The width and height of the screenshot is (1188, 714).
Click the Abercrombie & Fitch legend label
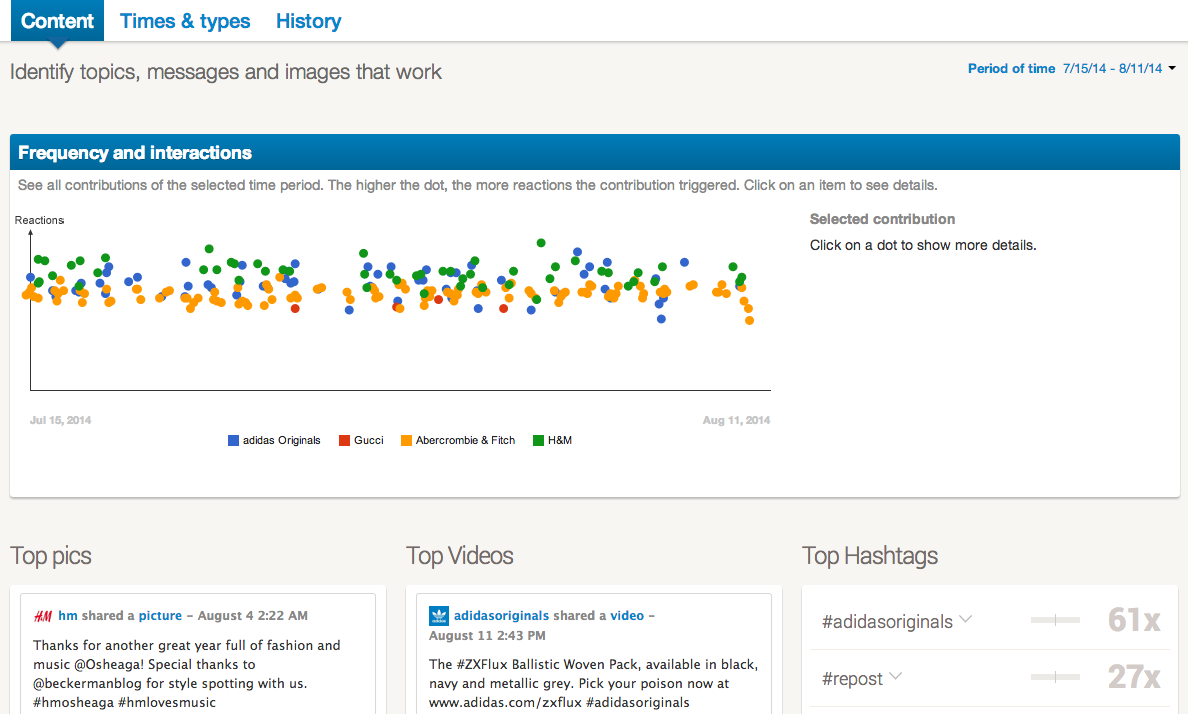(x=465, y=440)
